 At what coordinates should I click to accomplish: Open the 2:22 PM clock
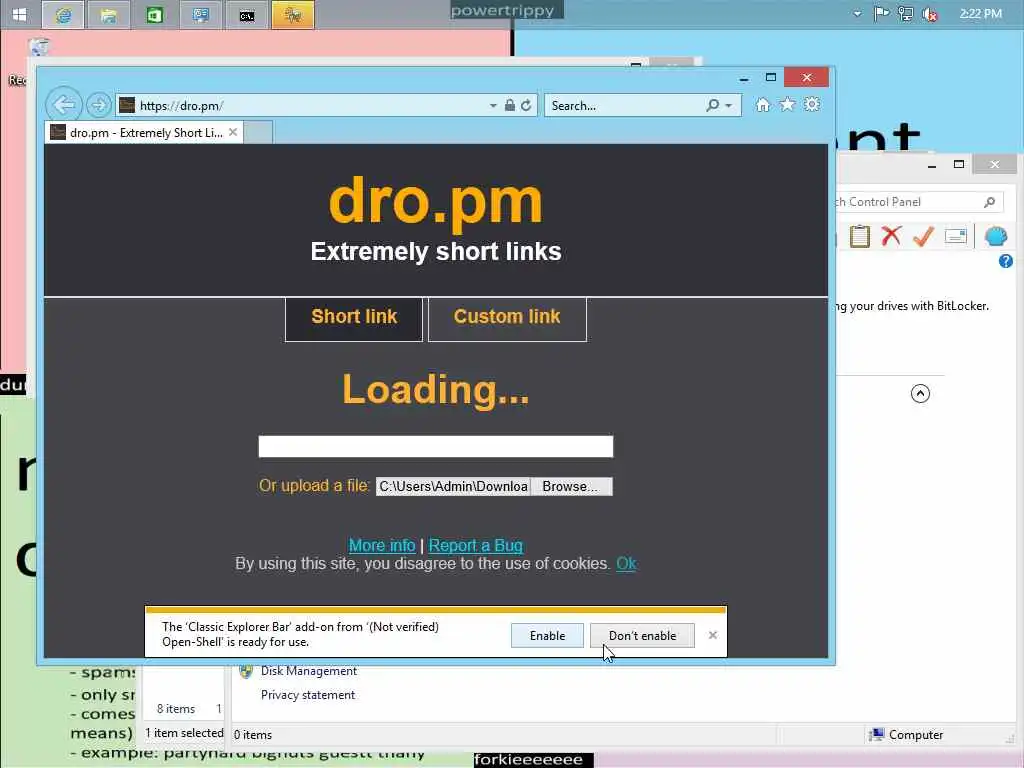980,14
